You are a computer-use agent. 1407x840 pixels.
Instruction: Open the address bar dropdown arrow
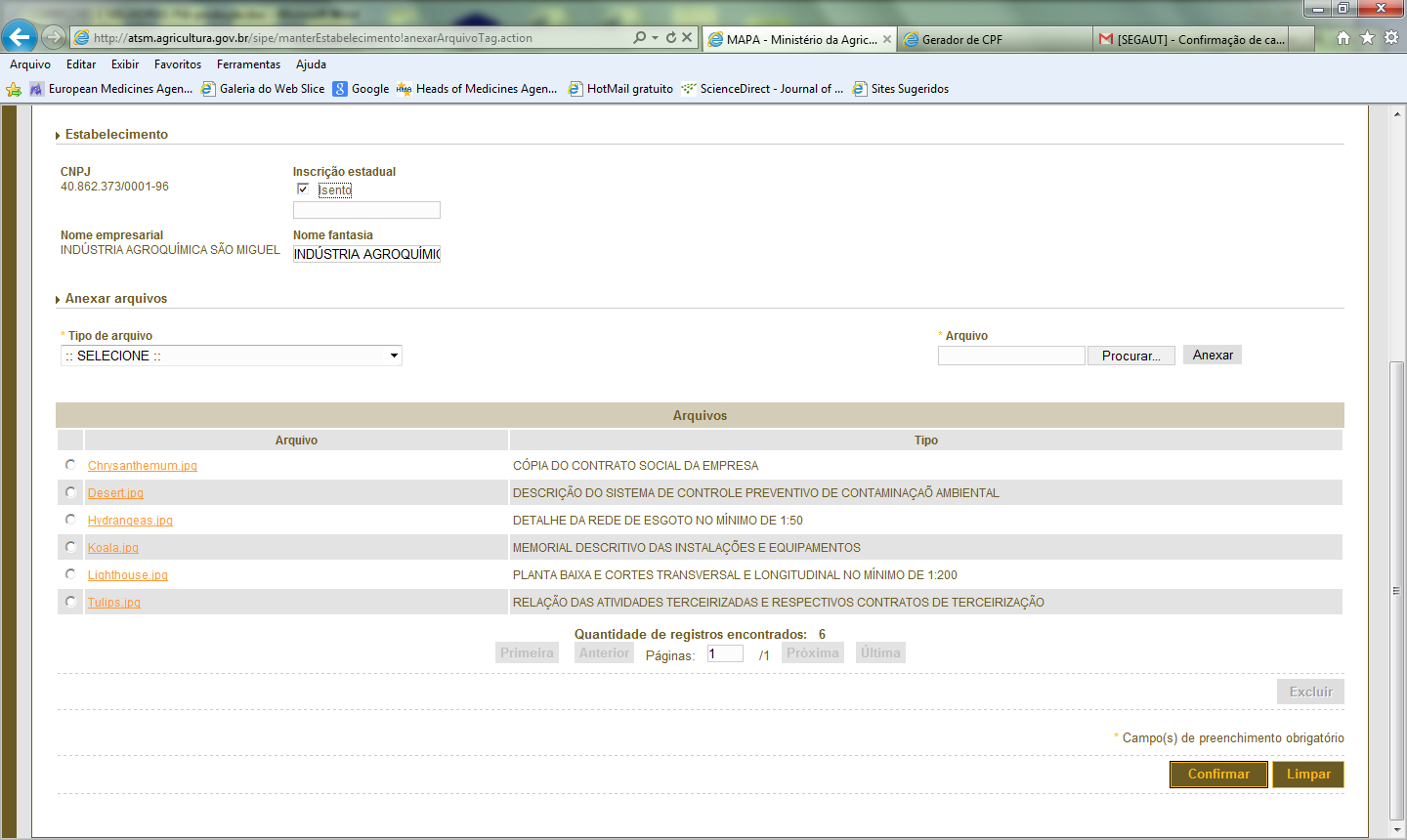point(655,38)
